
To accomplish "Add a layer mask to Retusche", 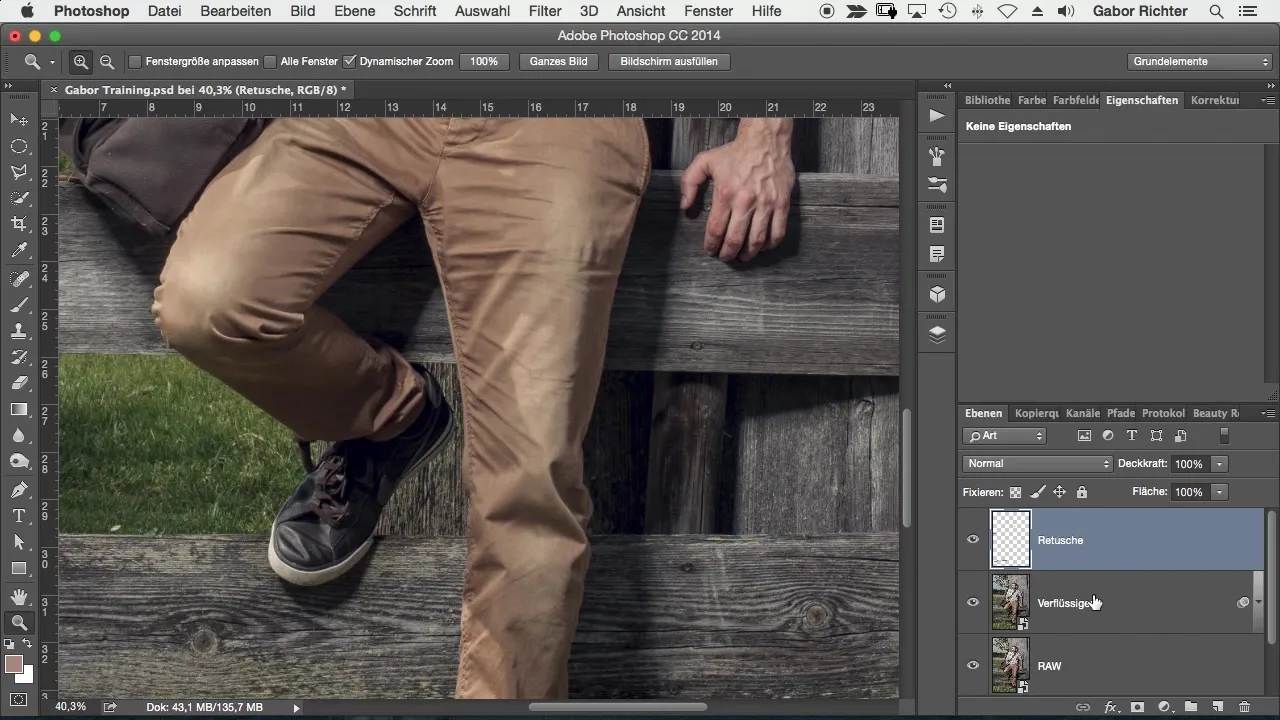I will (x=1137, y=707).
